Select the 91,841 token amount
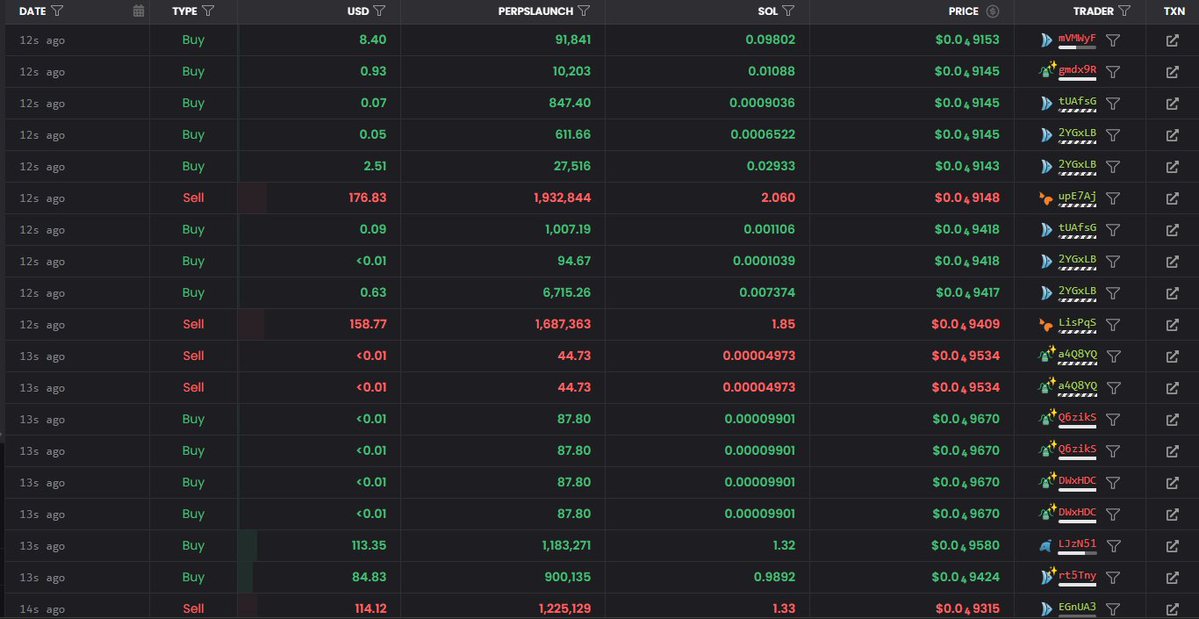The height and width of the screenshot is (619, 1199). [573, 40]
